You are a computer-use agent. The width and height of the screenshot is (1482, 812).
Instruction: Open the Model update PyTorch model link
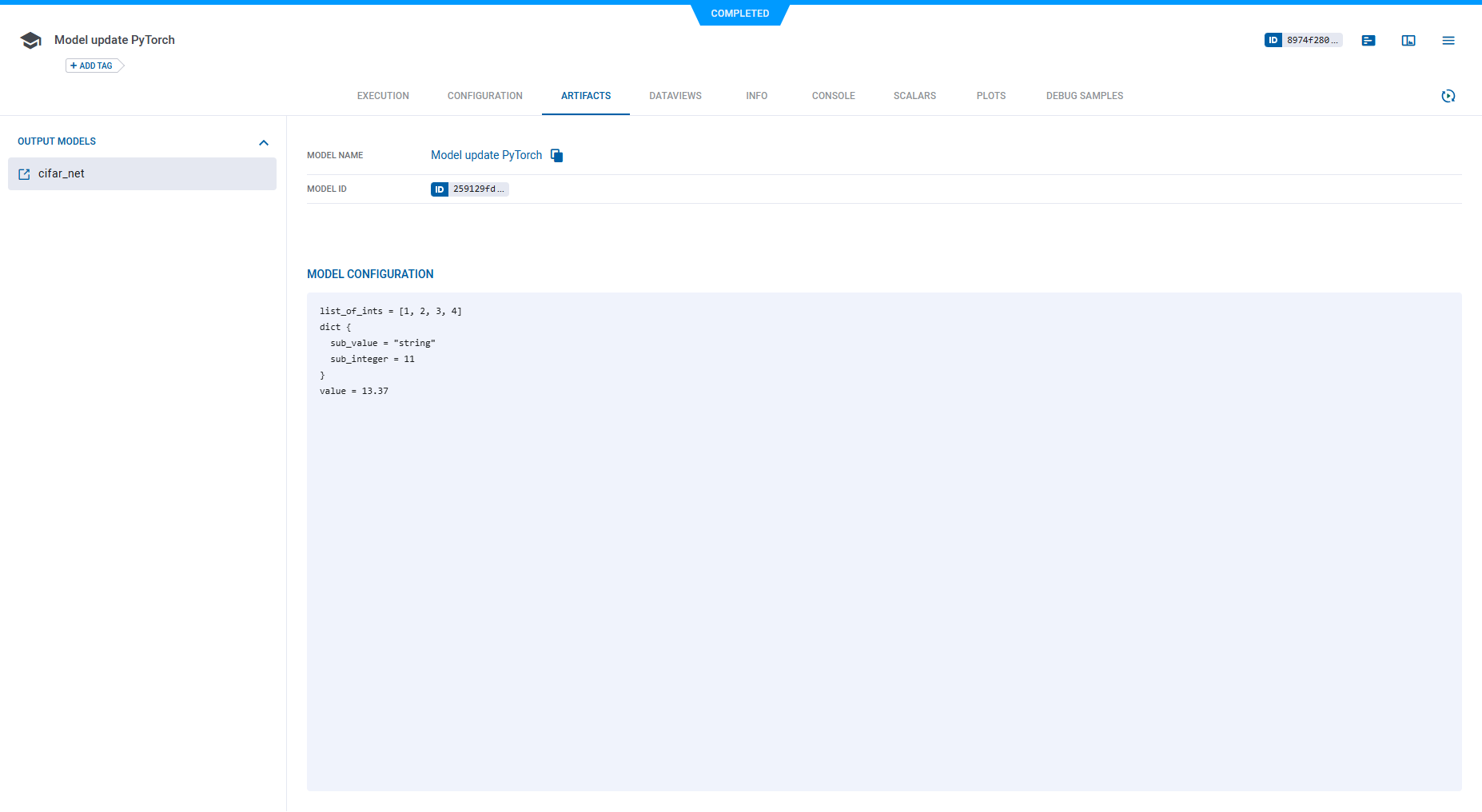coord(486,155)
